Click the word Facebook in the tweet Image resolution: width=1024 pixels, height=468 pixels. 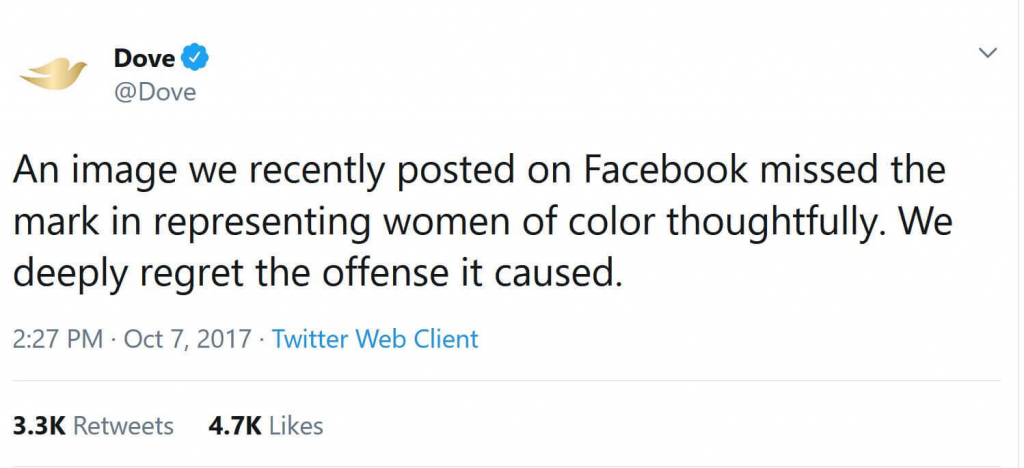tap(665, 169)
